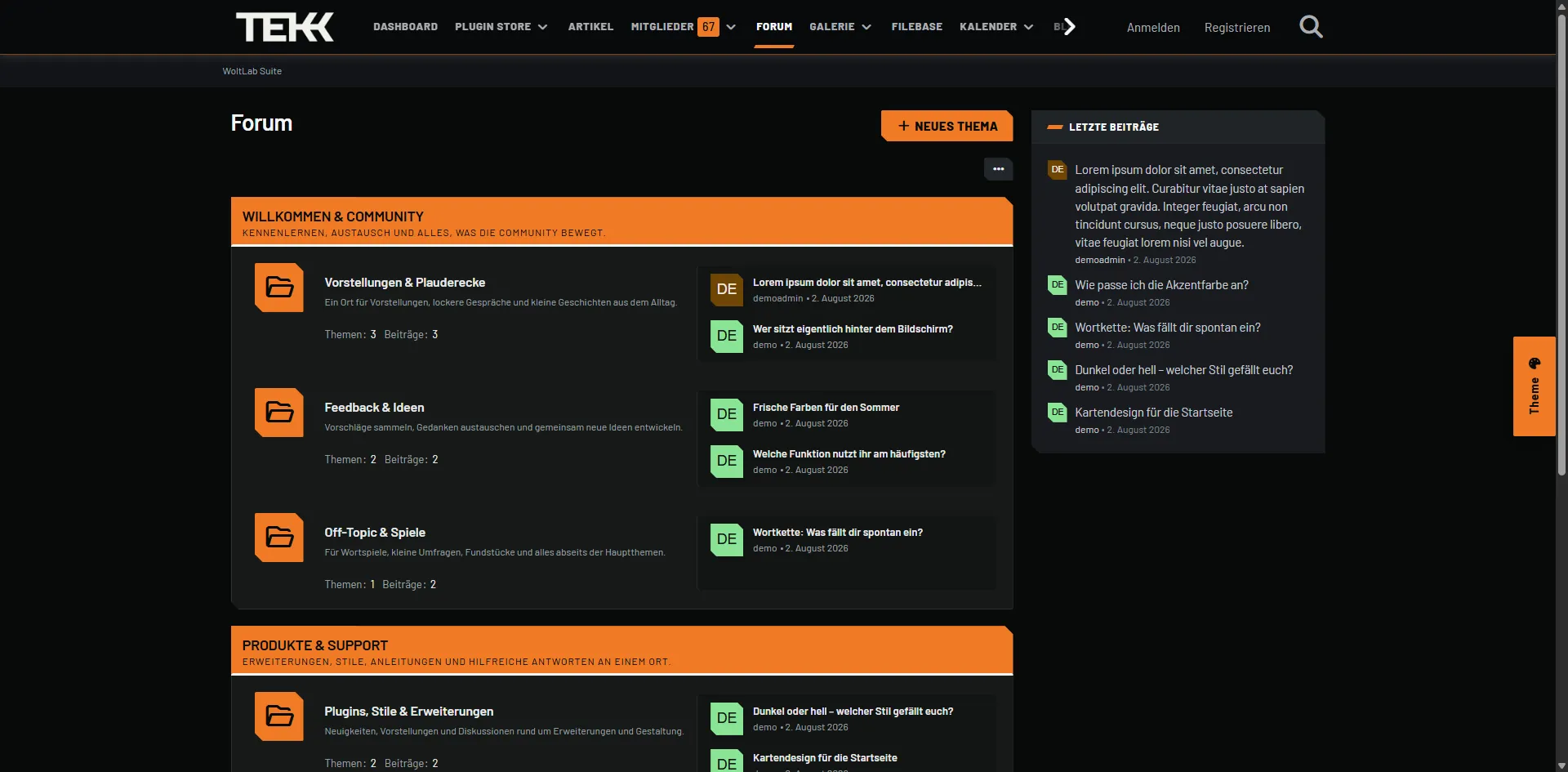The width and height of the screenshot is (1568, 772).
Task: Click avatar beside forum-list 'Wortkette: Was fällt dir spontan ein?'
Action: [x=727, y=539]
